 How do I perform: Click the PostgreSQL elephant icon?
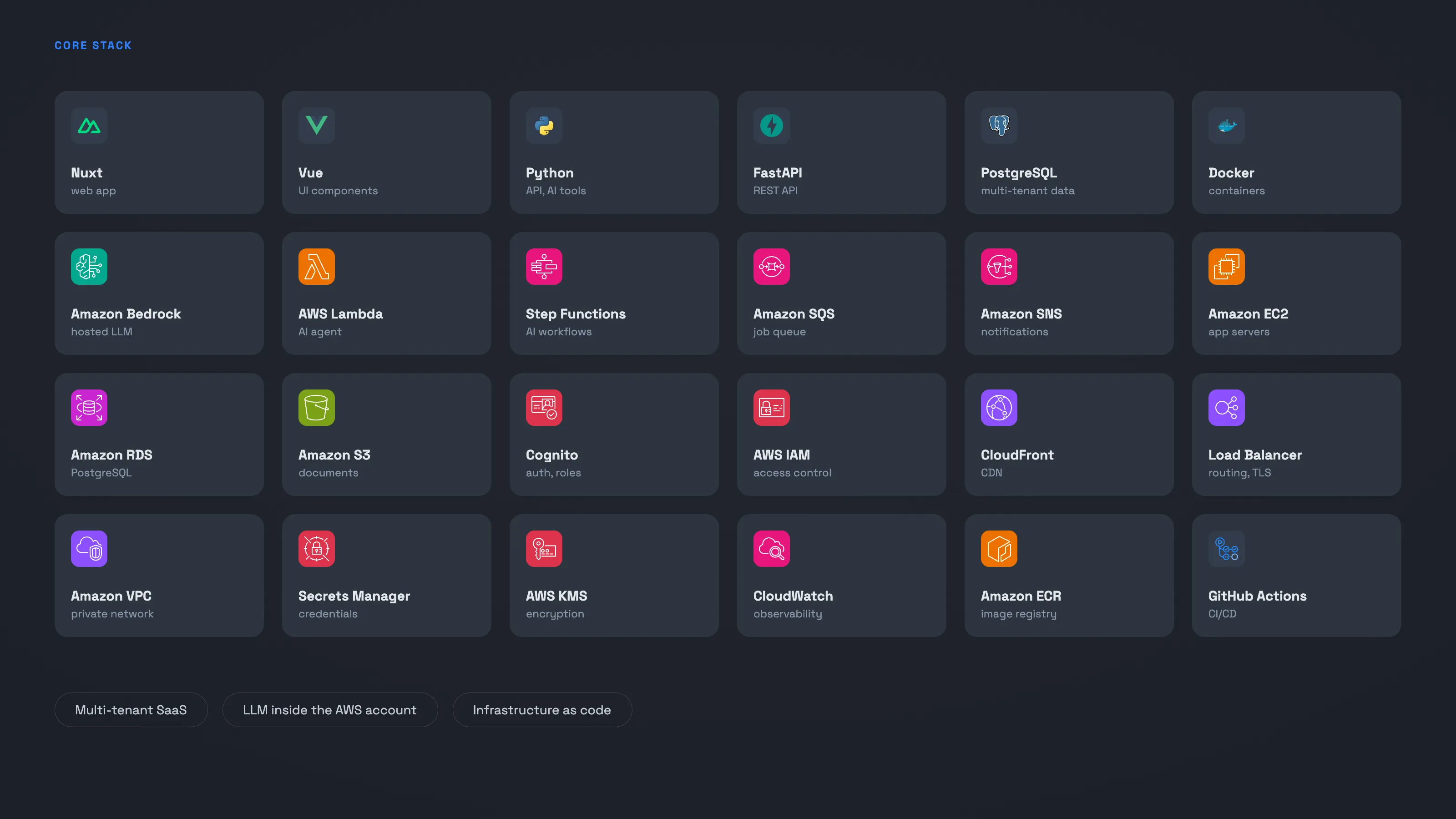(999, 126)
